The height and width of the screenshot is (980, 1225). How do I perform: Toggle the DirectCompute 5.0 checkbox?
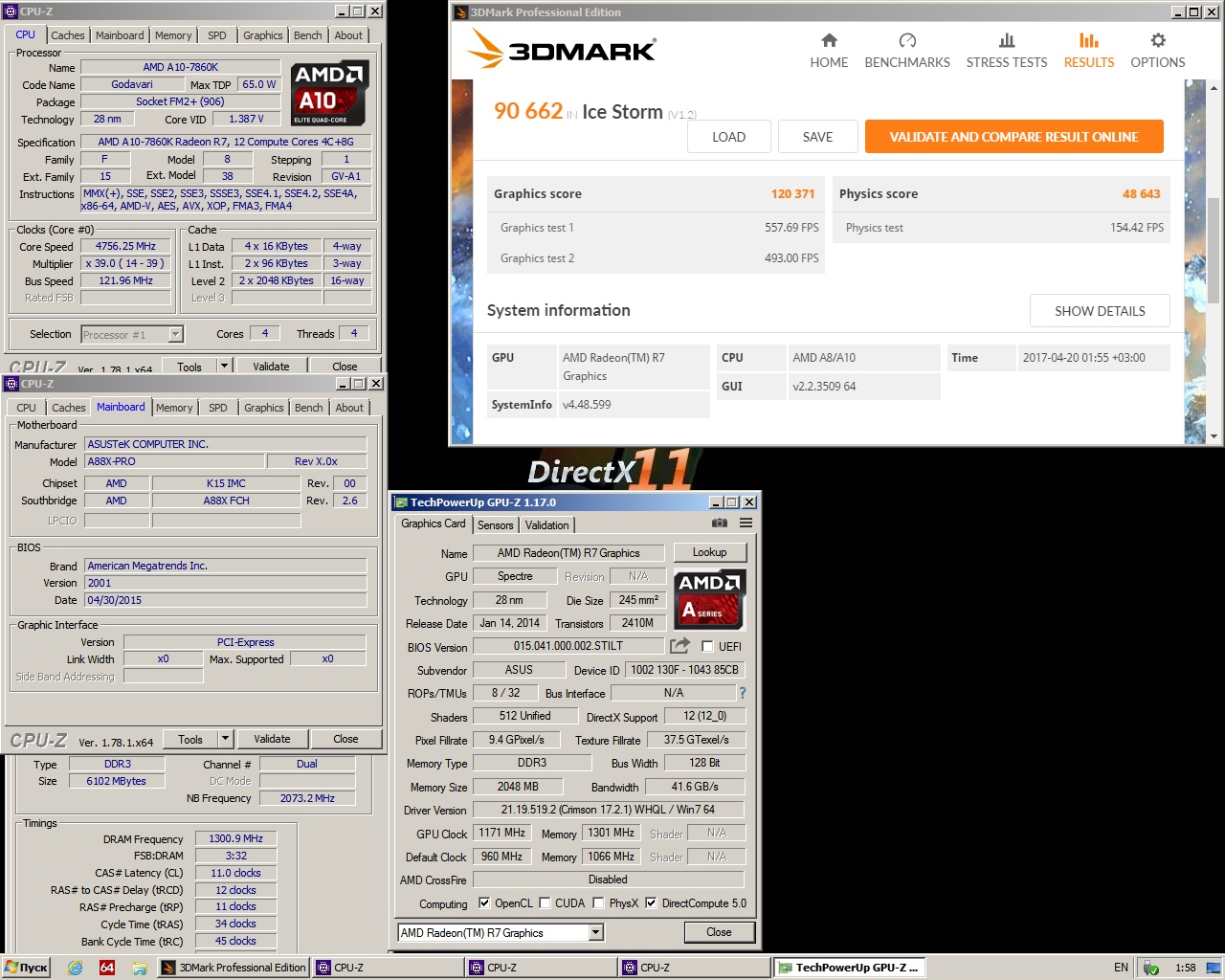(x=651, y=902)
